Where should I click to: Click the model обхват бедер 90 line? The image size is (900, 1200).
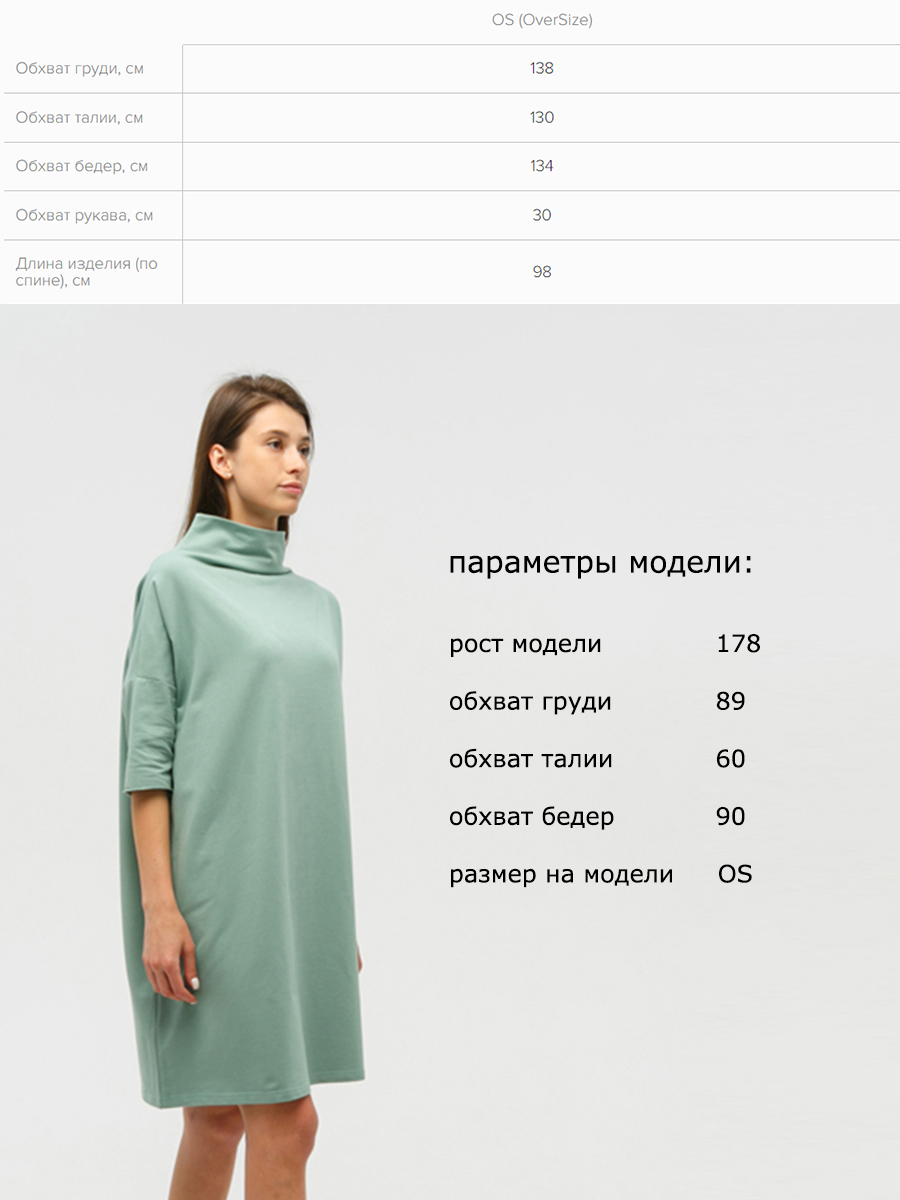click(x=597, y=817)
